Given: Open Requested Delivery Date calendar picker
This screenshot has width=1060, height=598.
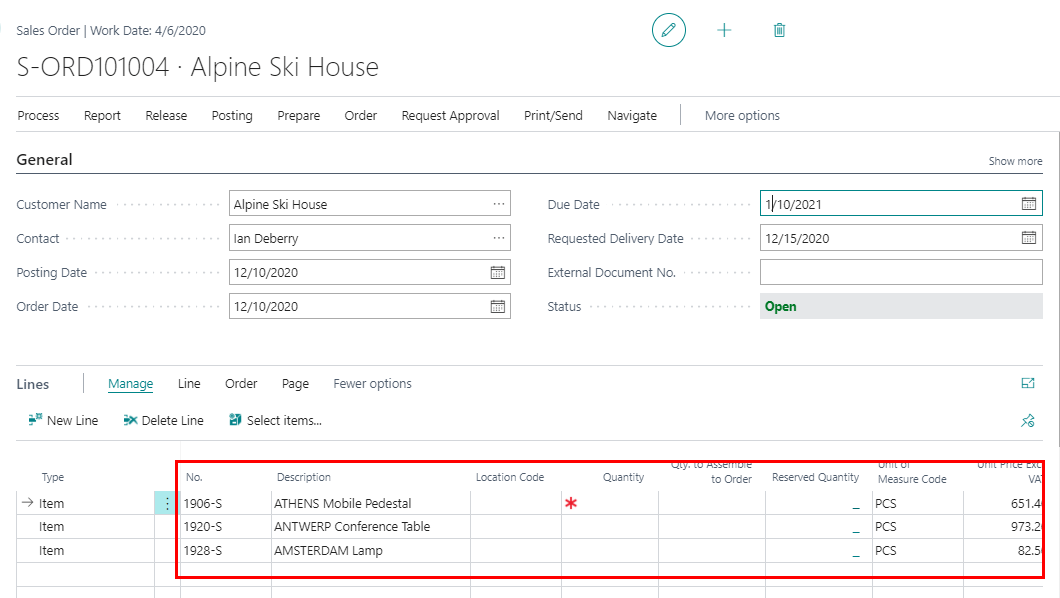Looking at the screenshot, I should (1028, 238).
